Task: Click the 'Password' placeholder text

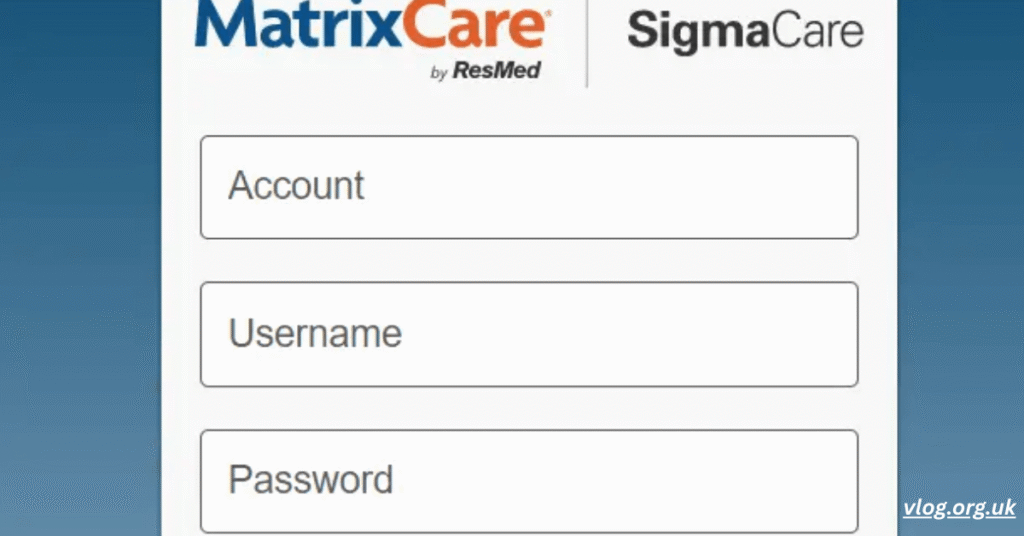Action: [x=311, y=480]
